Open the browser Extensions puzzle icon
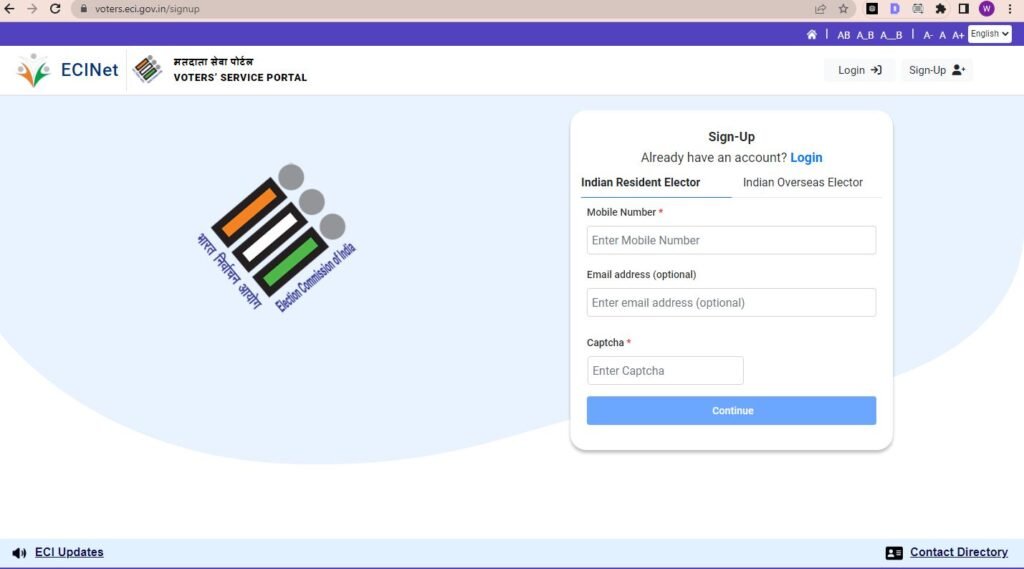The image size is (1024, 569). [940, 9]
